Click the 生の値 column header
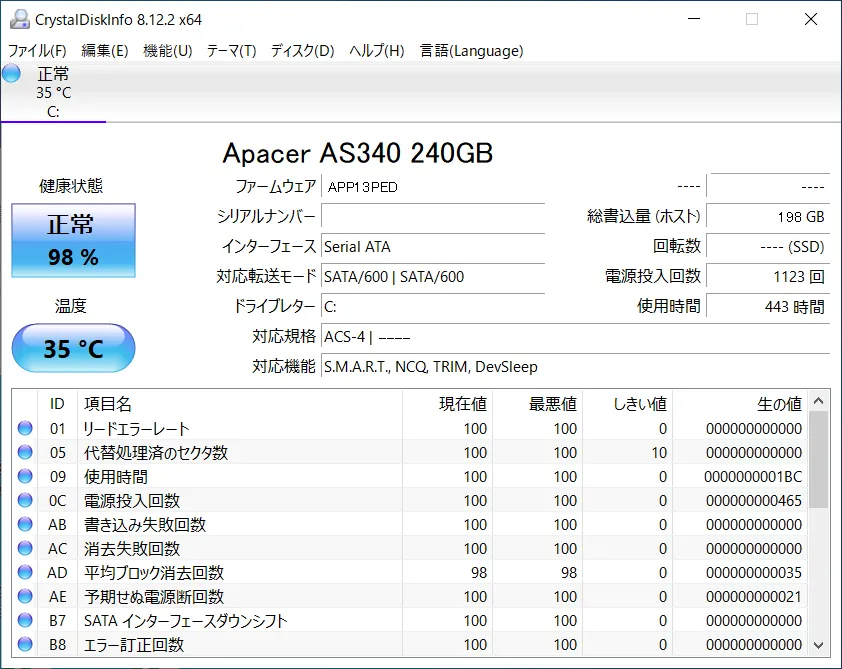Screen dimensions: 842x669 740,404
